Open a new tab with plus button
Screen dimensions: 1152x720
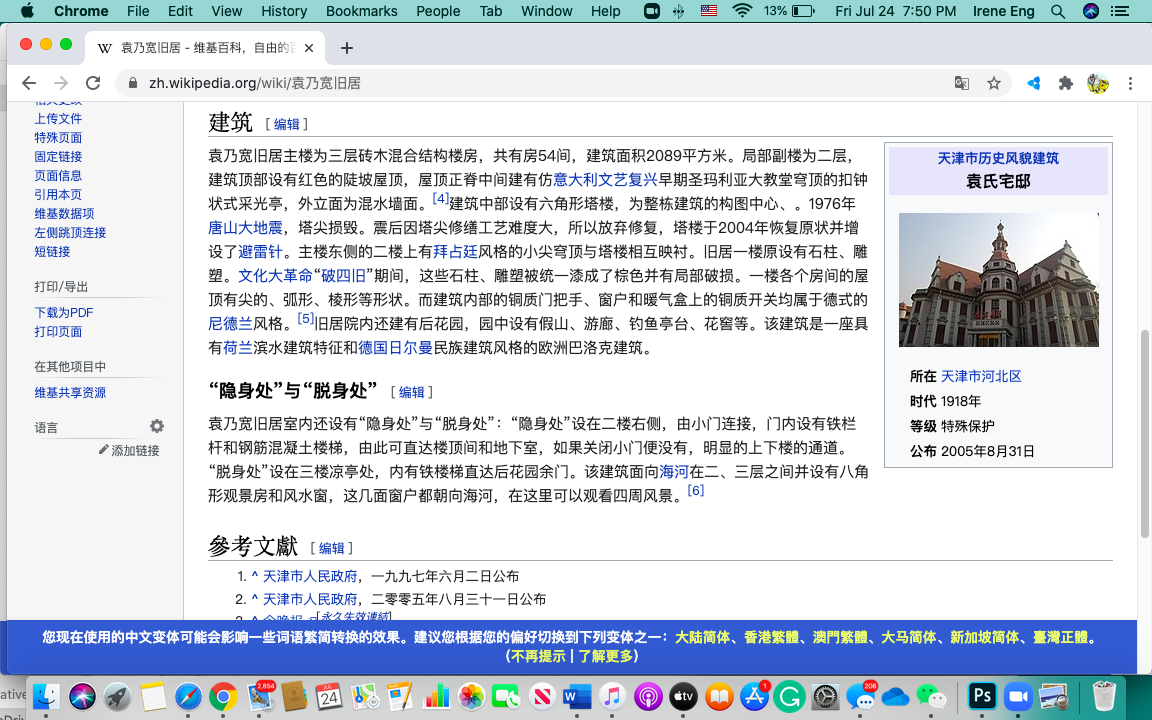(x=347, y=48)
